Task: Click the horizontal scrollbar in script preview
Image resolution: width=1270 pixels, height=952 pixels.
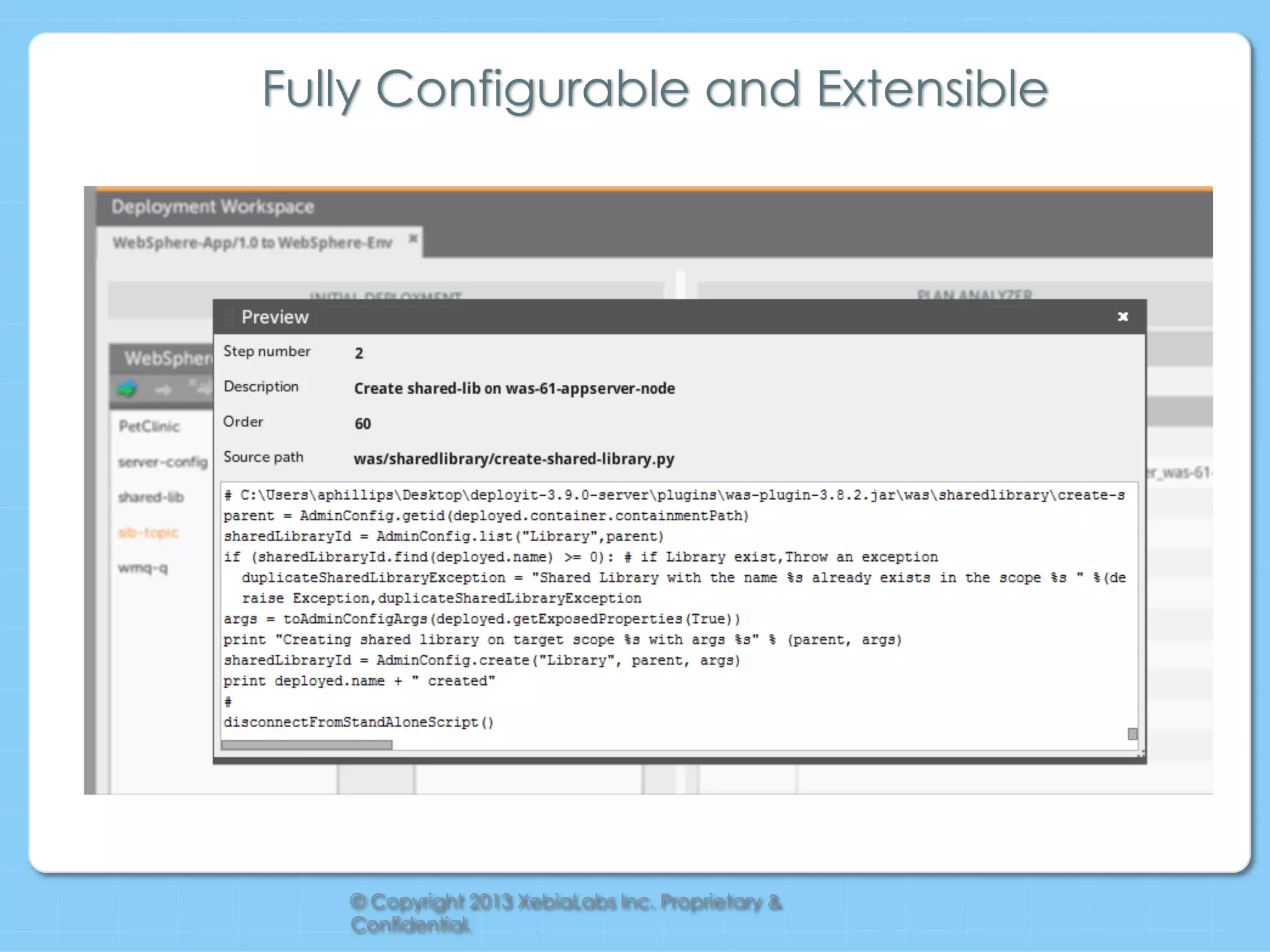Action: coord(306,744)
